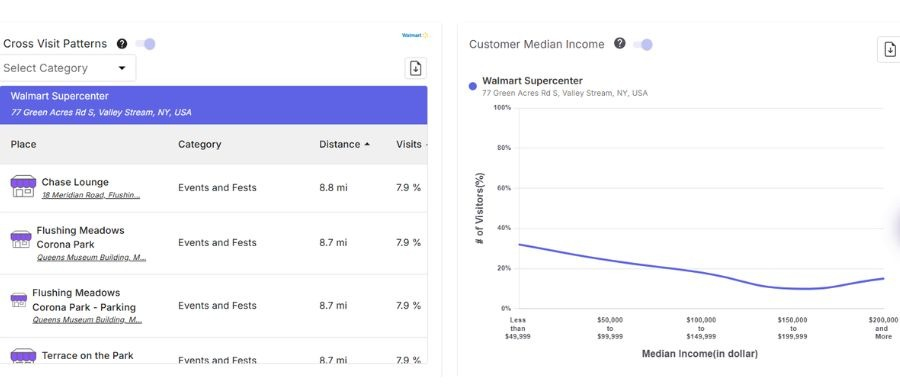
Task: Click the Walmart Supercenter legend label
Action: pyautogui.click(x=532, y=81)
